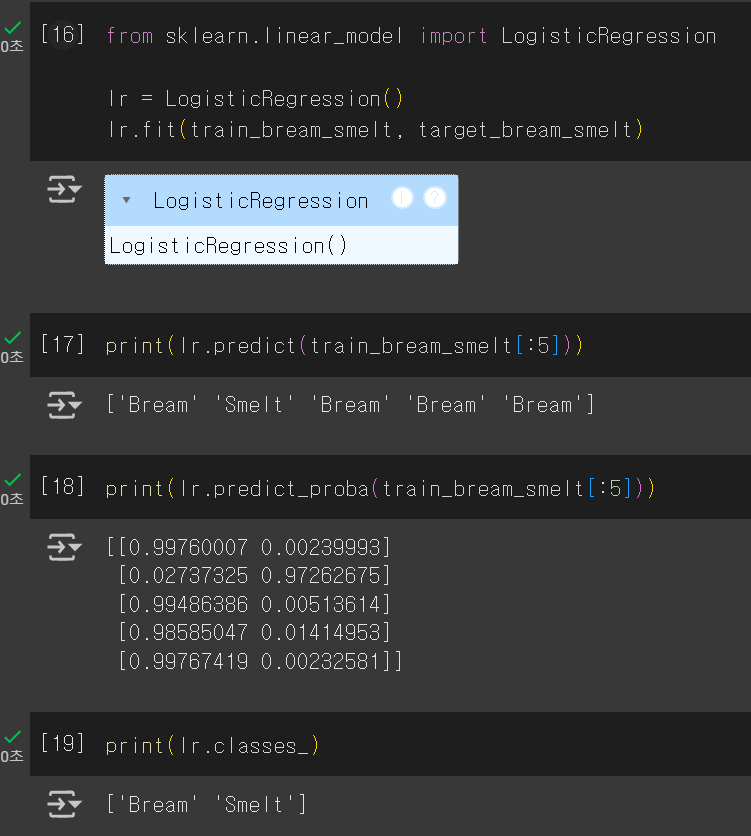751x836 pixels.
Task: Click the value 0.98585047 in the output
Action: (x=188, y=633)
